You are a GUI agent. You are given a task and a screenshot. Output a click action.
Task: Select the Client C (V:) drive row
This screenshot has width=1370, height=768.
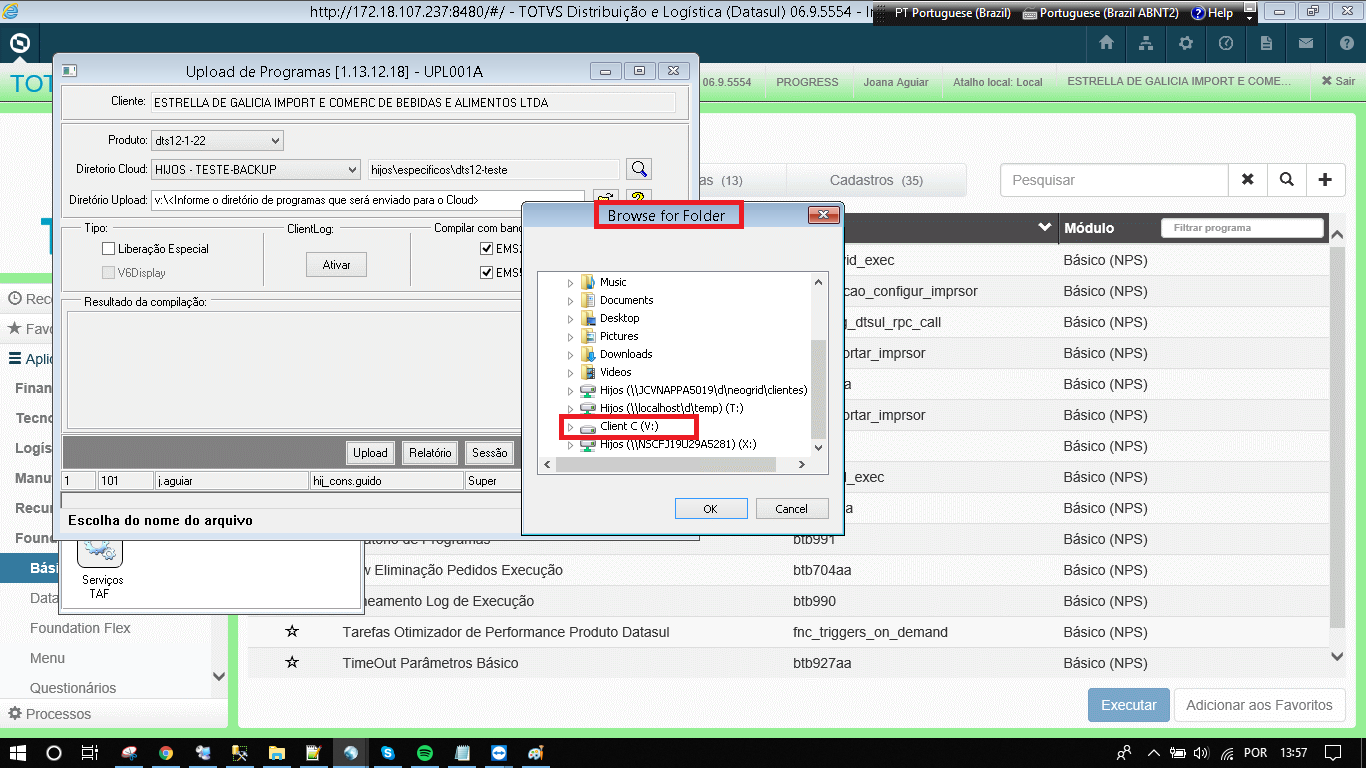629,427
